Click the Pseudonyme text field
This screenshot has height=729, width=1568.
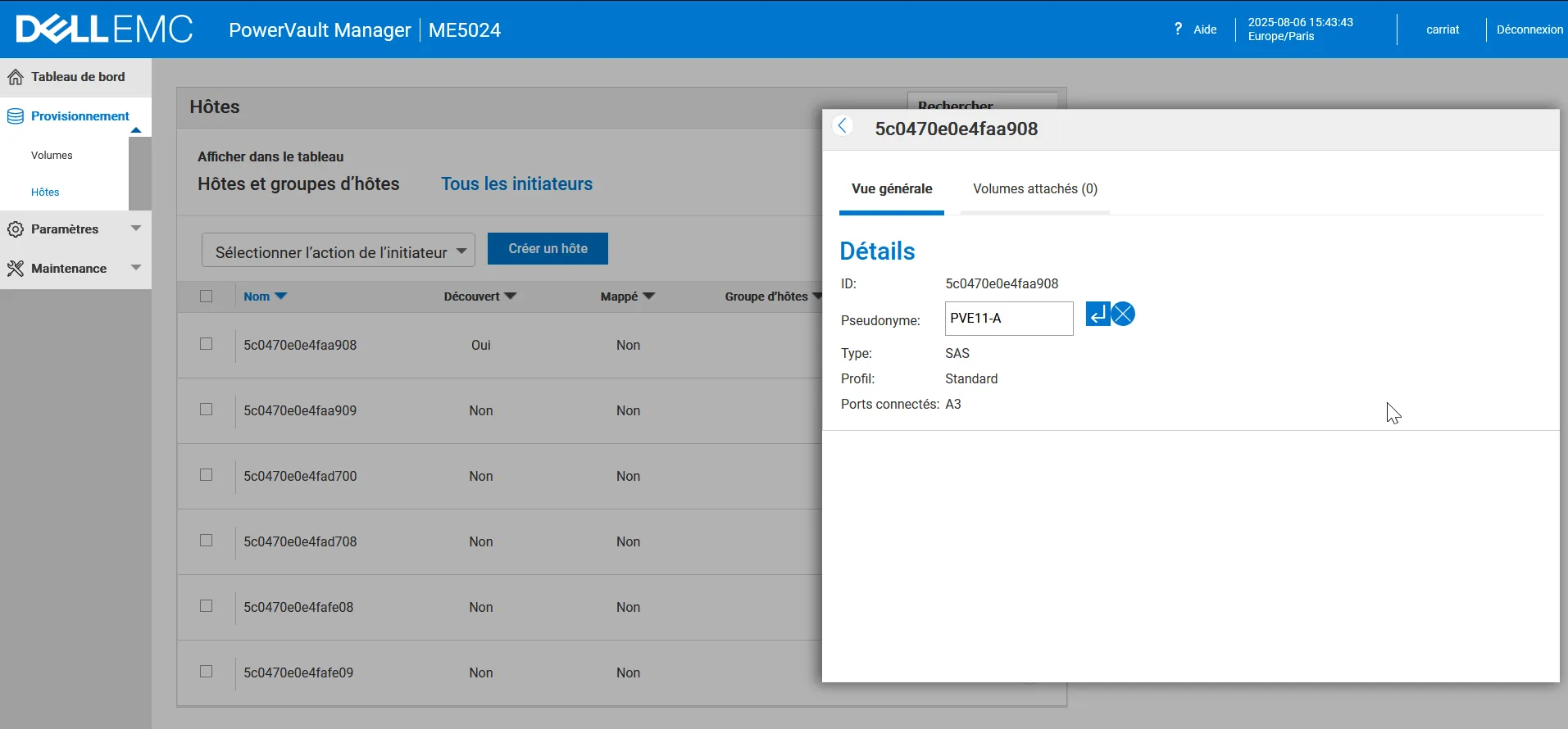pos(1008,319)
